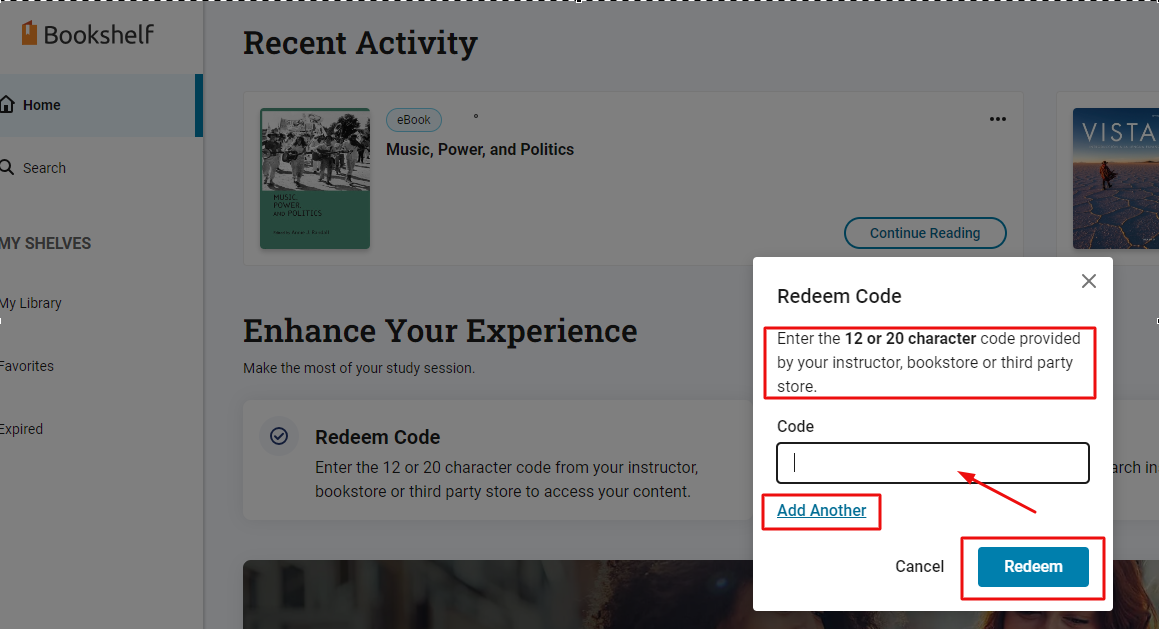Select the Search icon in the sidebar

tap(45, 167)
